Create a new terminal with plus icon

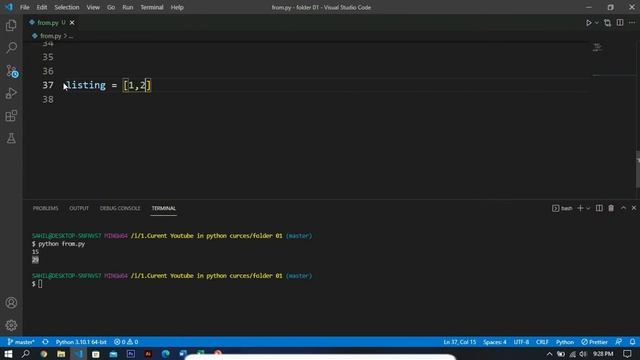coord(580,208)
